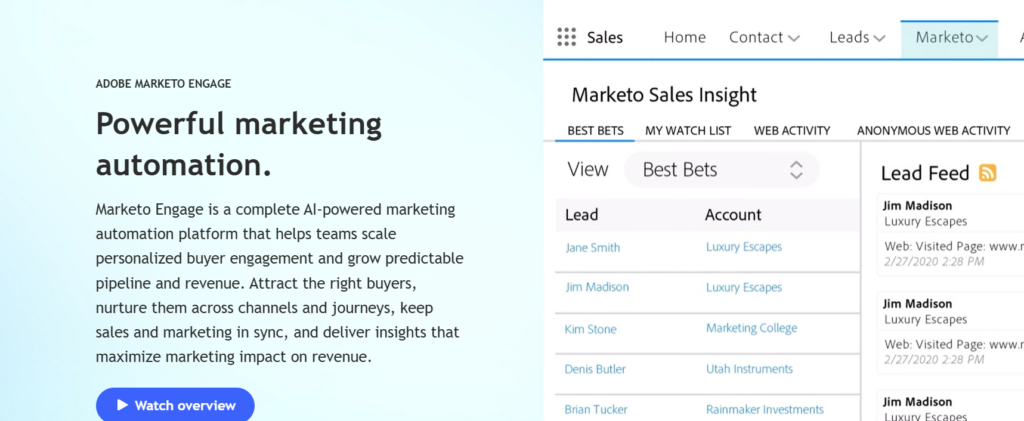Open the Anonymous Web Activity tab
This screenshot has width=1024, height=421.
click(x=933, y=130)
